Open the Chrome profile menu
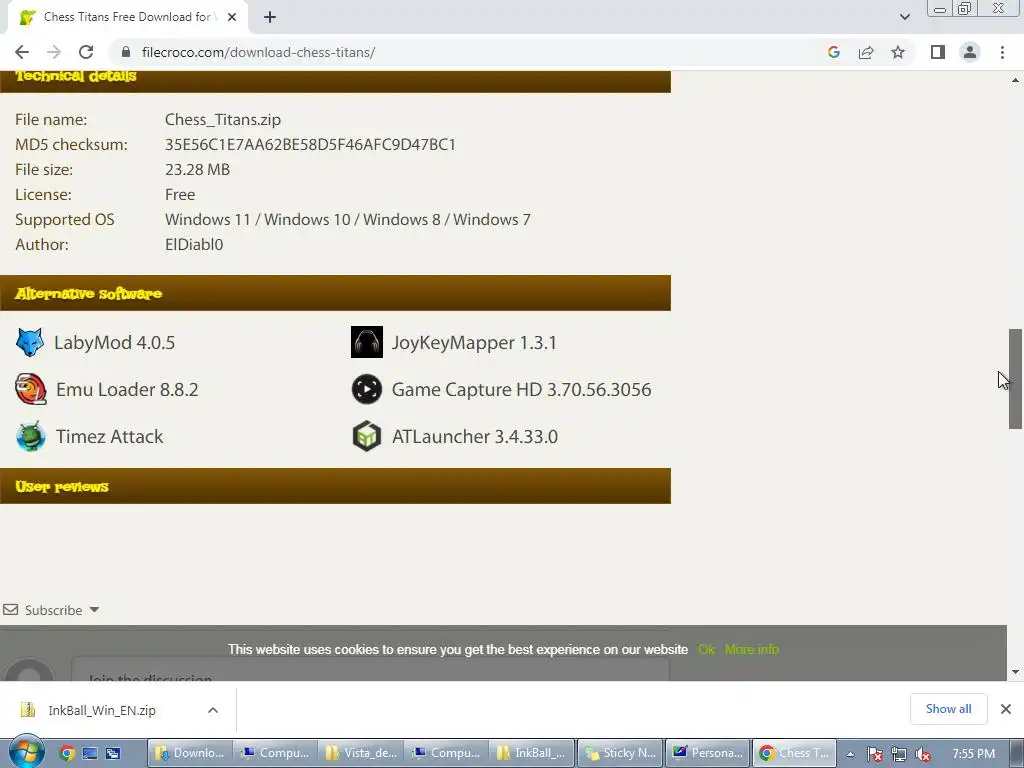Image resolution: width=1024 pixels, height=768 pixels. click(x=970, y=52)
